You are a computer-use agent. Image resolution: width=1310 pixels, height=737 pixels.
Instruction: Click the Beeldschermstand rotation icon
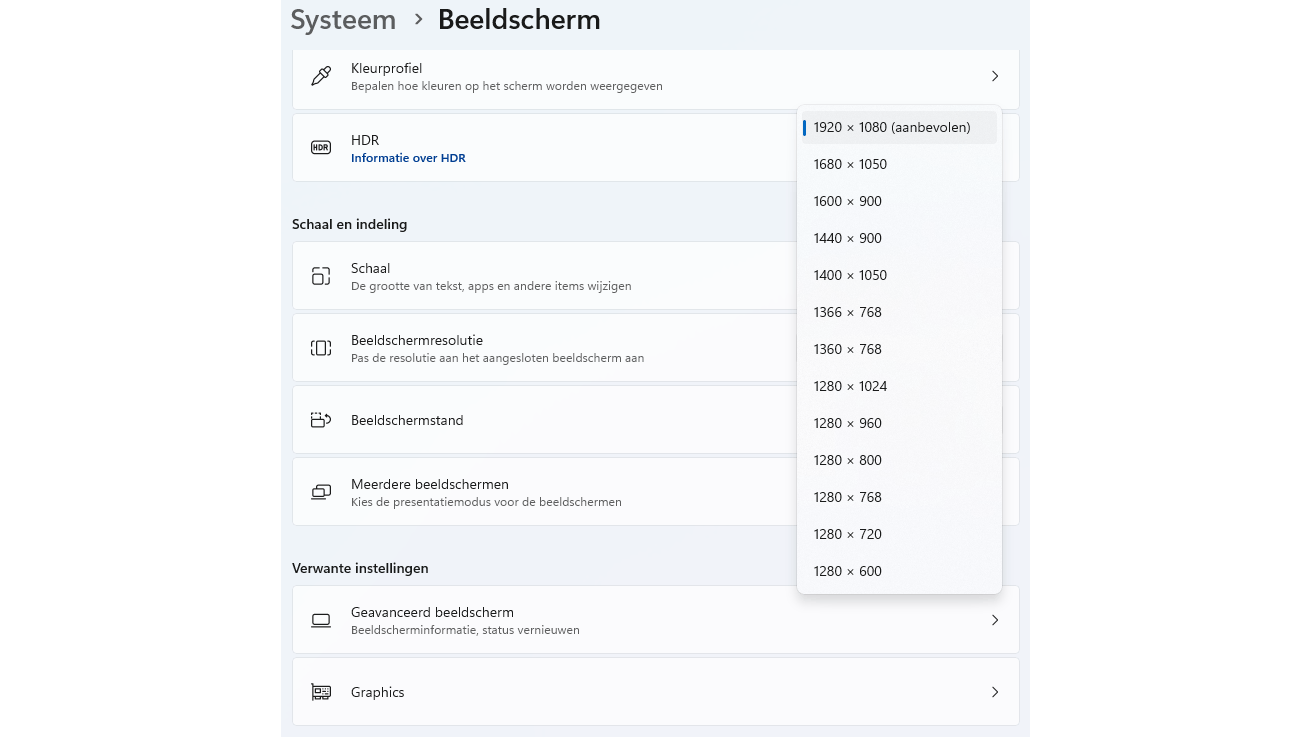tap(321, 420)
